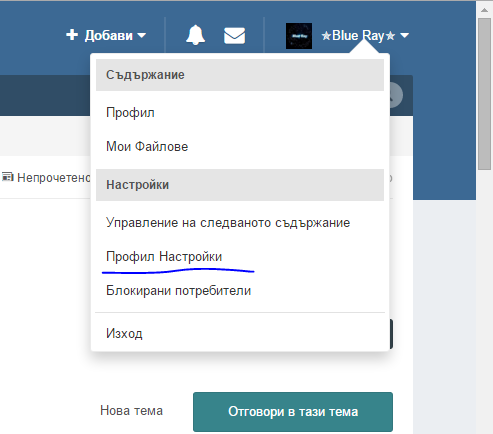Open the notifications bell icon
493x434 pixels.
pos(195,35)
